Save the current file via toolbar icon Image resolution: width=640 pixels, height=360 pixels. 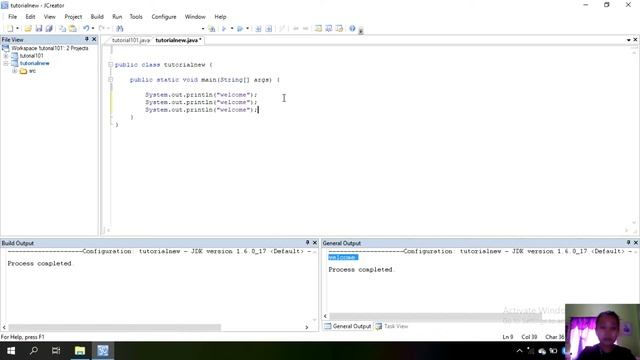(x=39, y=29)
